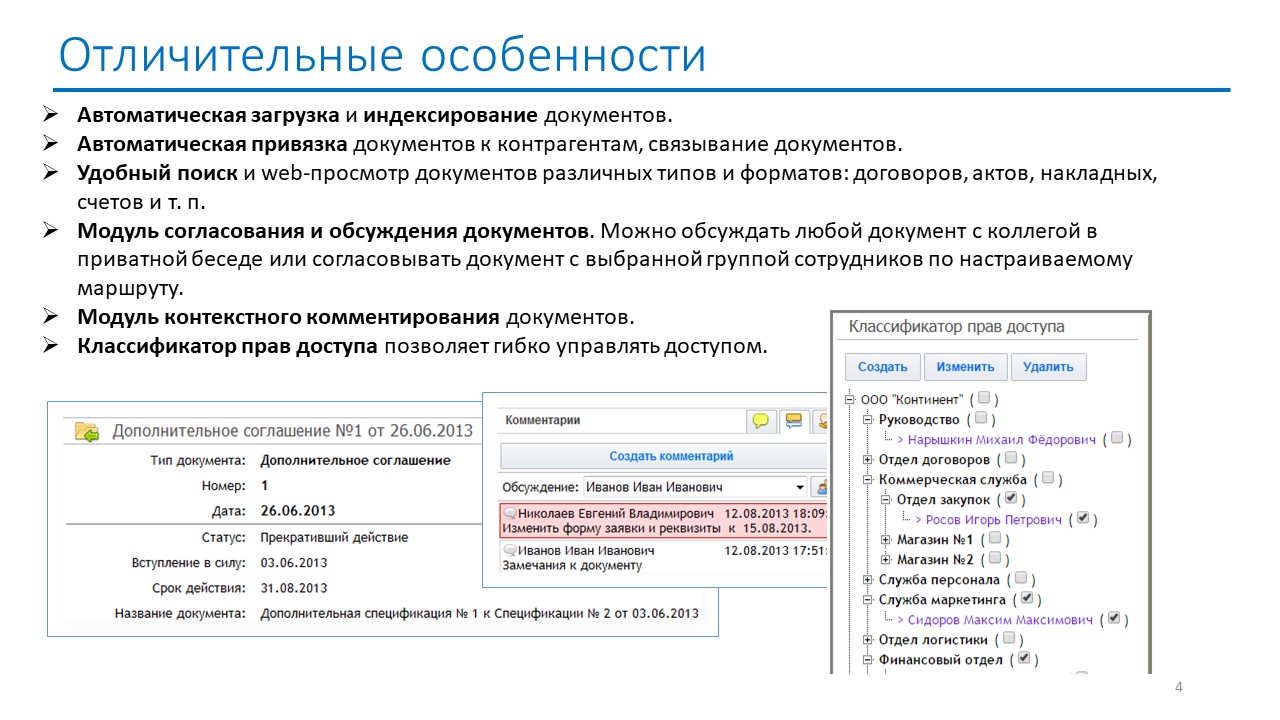Click the Вступление в силу value 03.06.2013
The width and height of the screenshot is (1280, 720).
294,562
